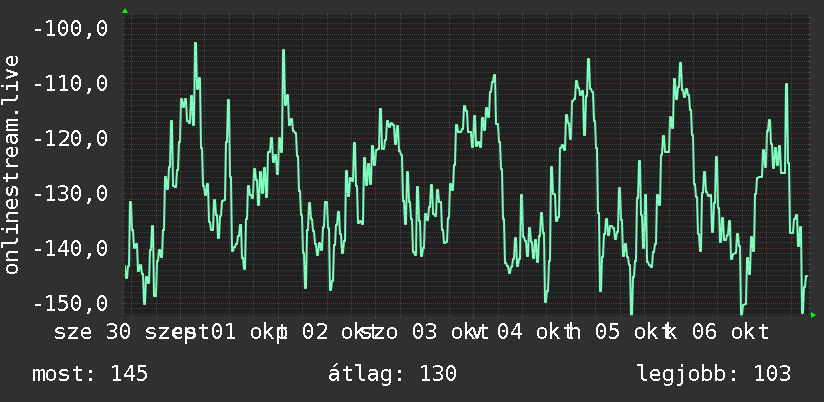Viewport: 824px width, 402px height.
Task: Click the -100,0 axis label
Action: 70,28
